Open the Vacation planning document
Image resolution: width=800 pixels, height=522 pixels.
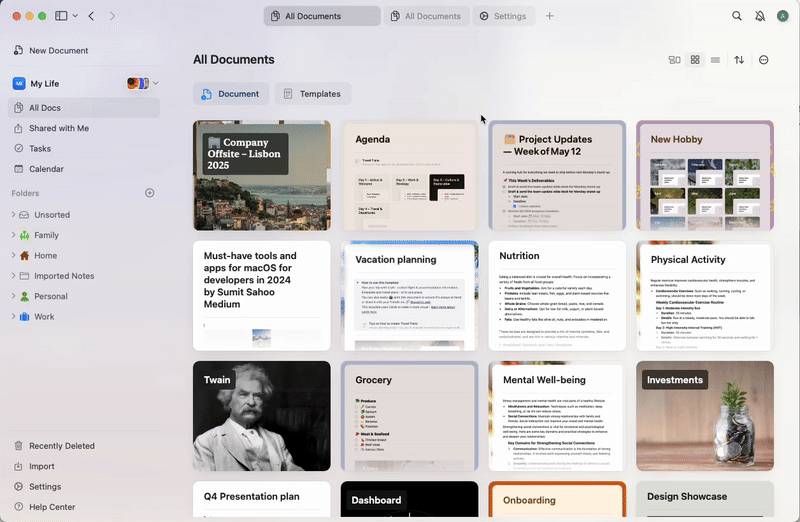pyautogui.click(x=409, y=296)
